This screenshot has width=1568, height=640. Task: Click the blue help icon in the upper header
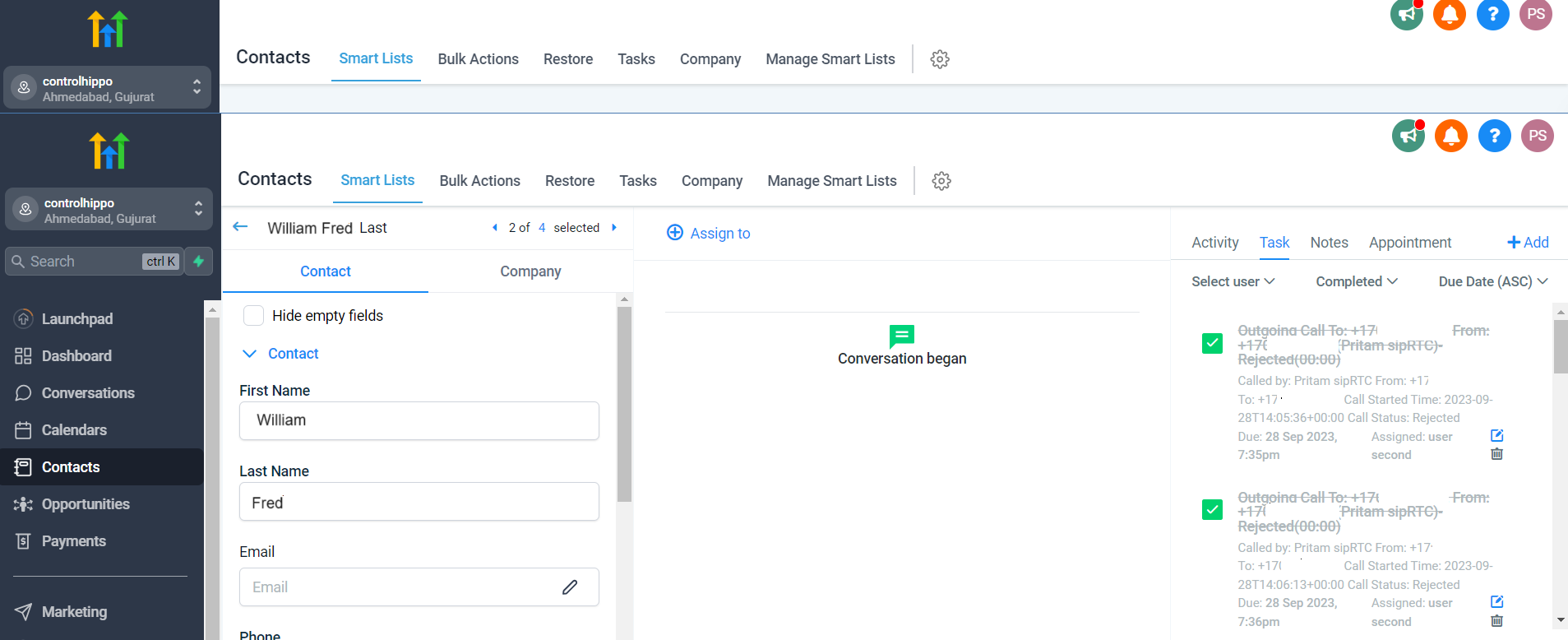pyautogui.click(x=1493, y=14)
